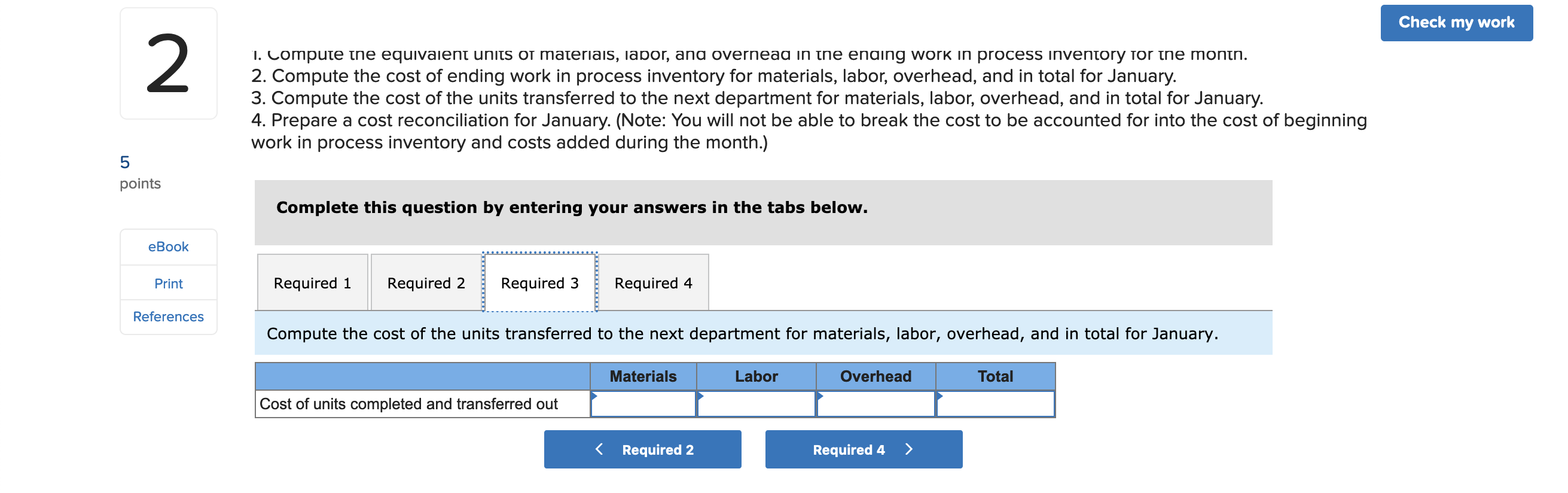Open the References link

tap(168, 316)
